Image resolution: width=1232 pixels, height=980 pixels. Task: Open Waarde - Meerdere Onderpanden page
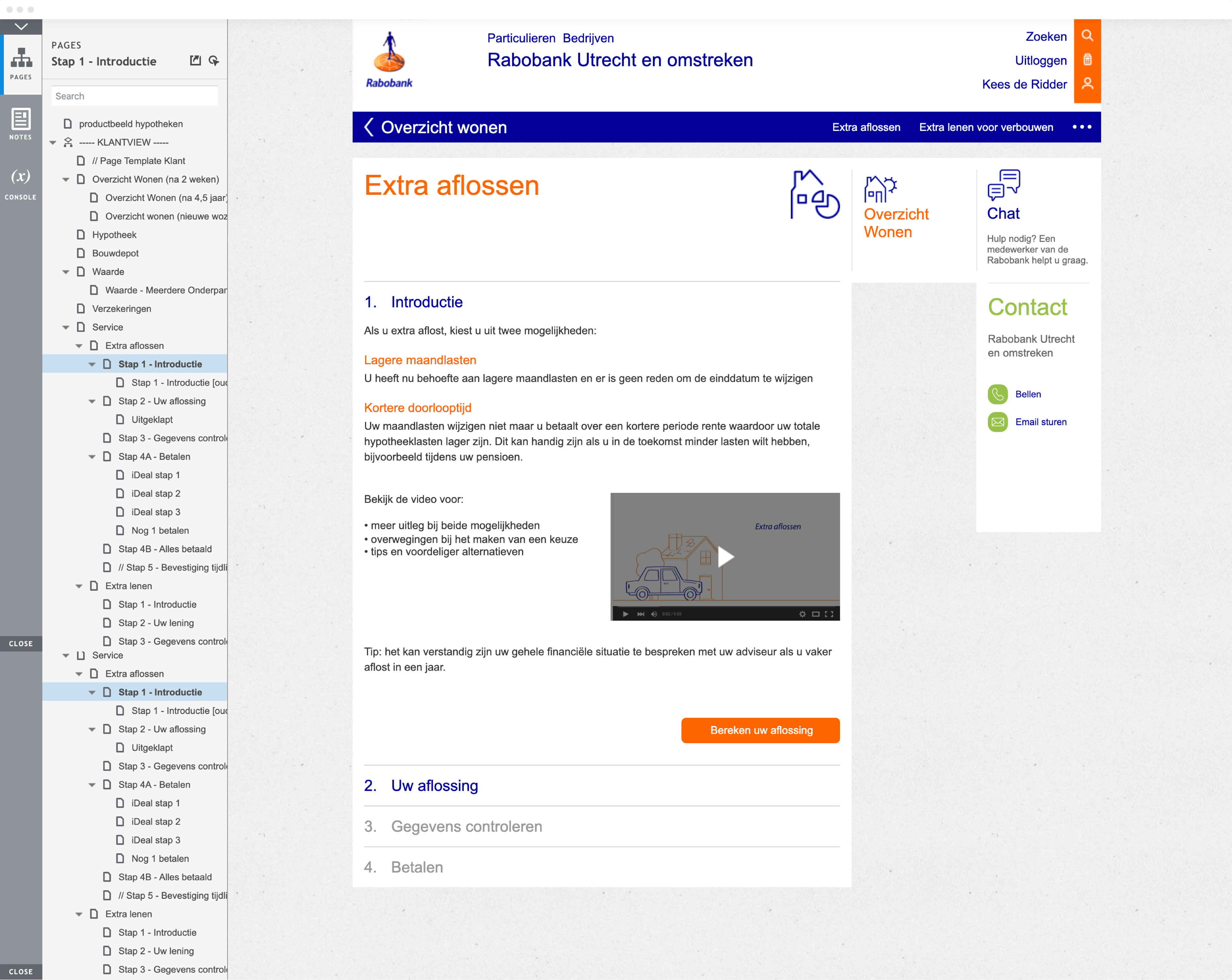point(166,290)
